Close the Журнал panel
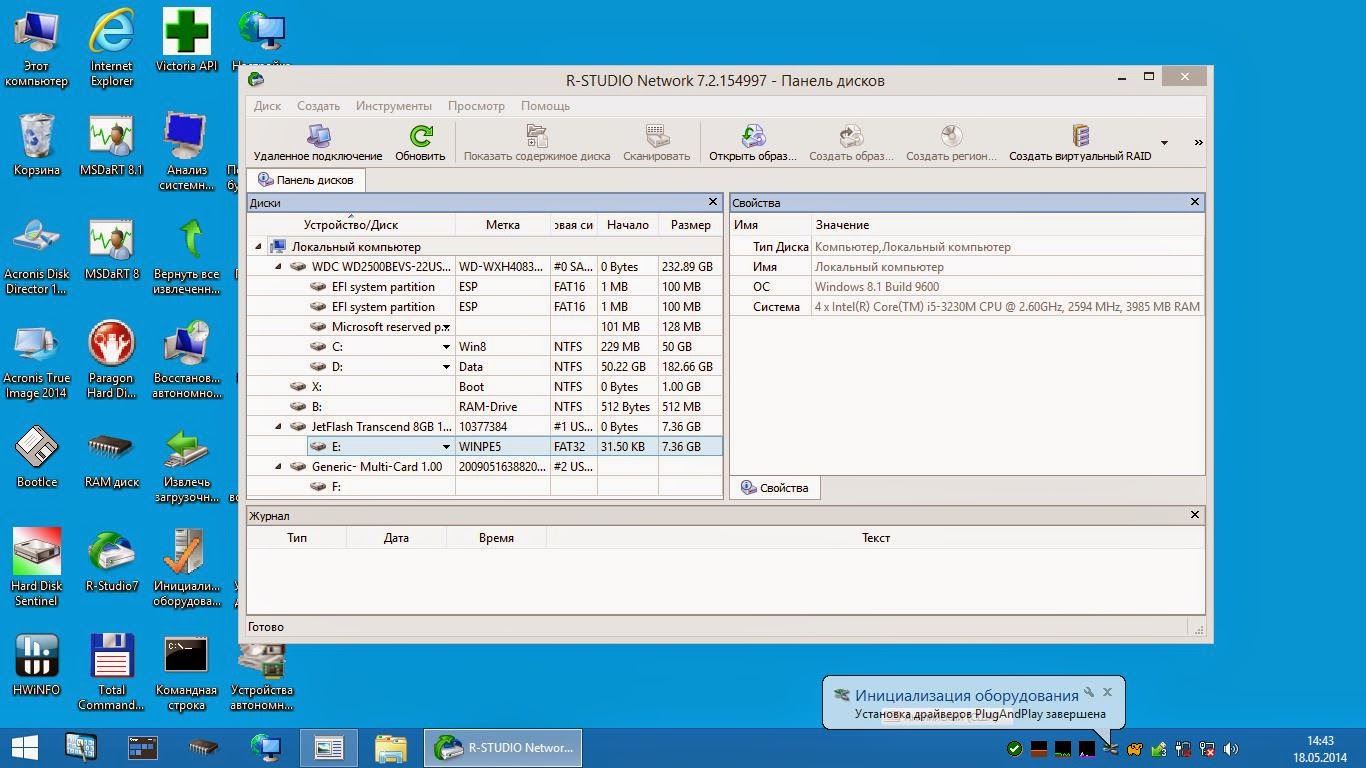 click(x=1194, y=515)
